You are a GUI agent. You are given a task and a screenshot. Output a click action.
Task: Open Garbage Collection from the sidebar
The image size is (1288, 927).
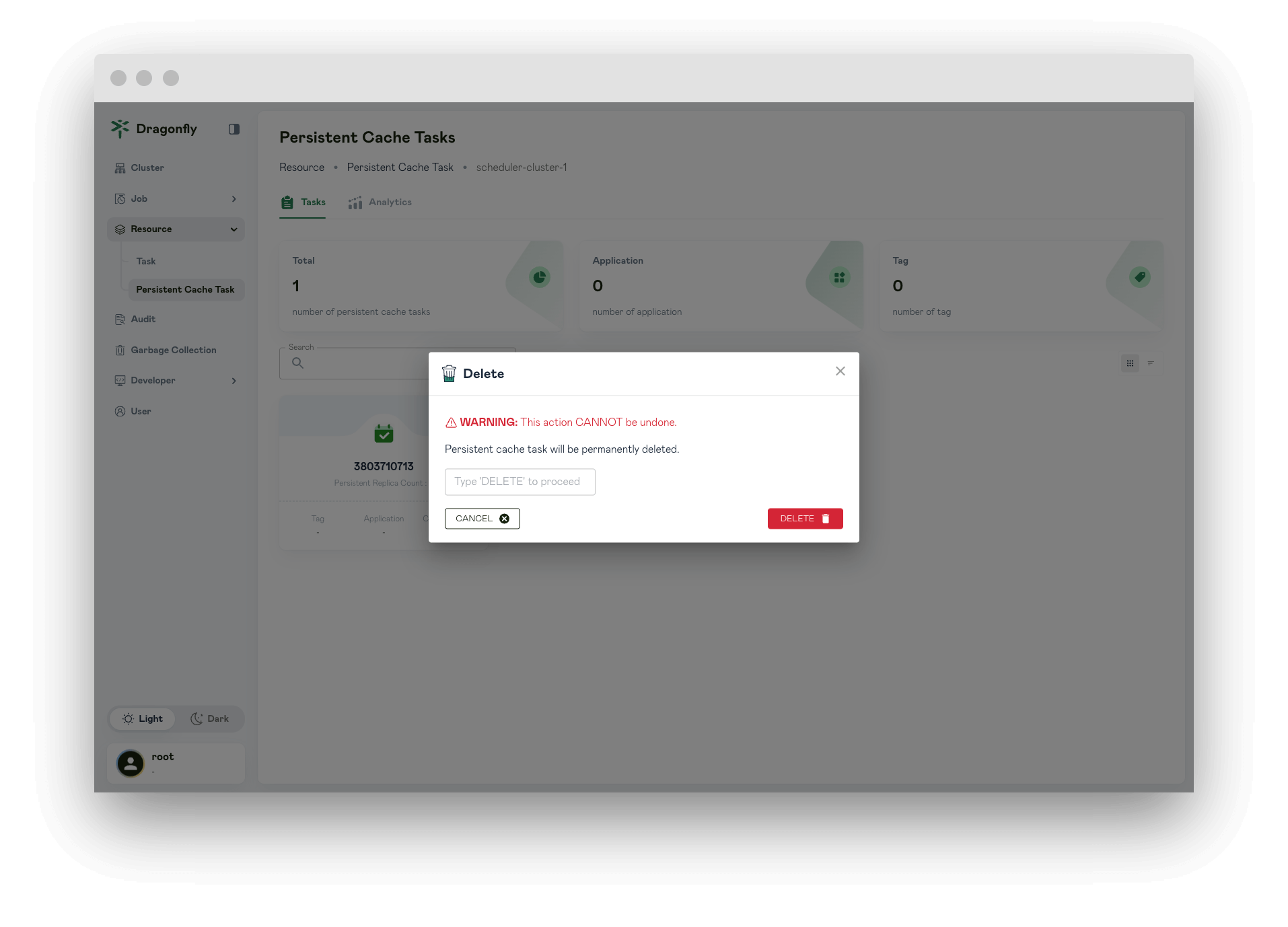[173, 350]
